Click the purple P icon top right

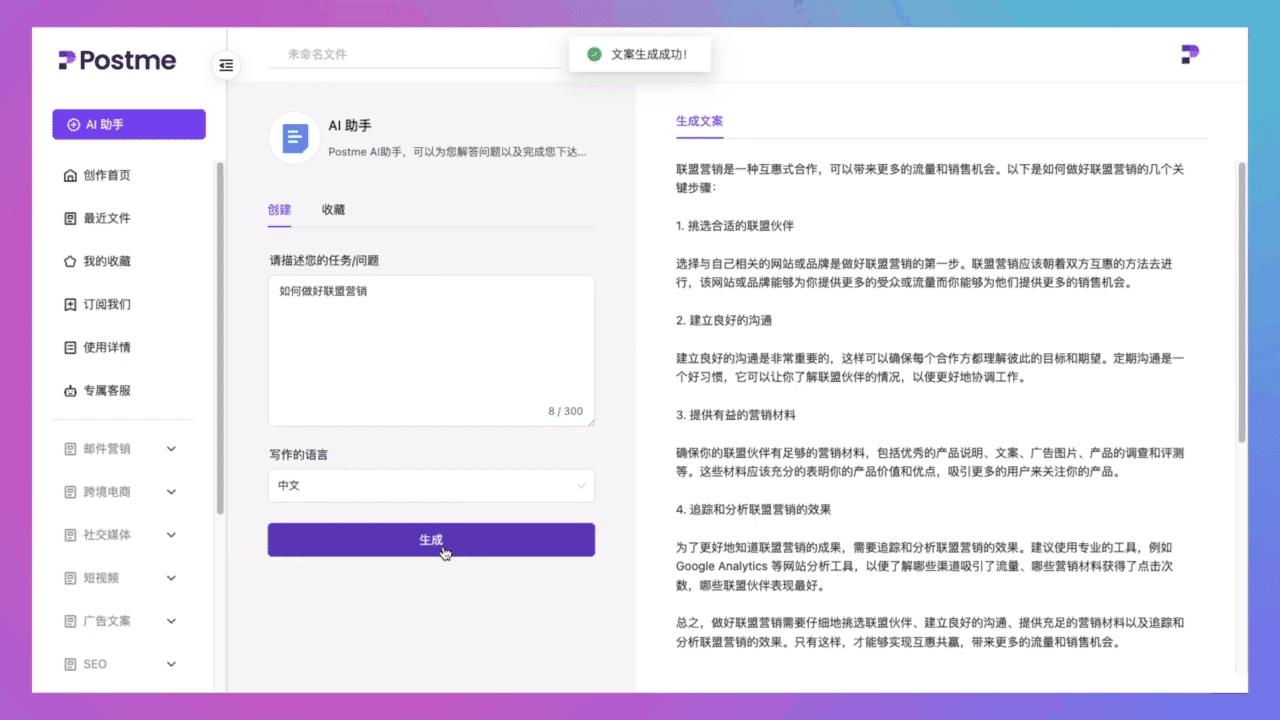1189,55
